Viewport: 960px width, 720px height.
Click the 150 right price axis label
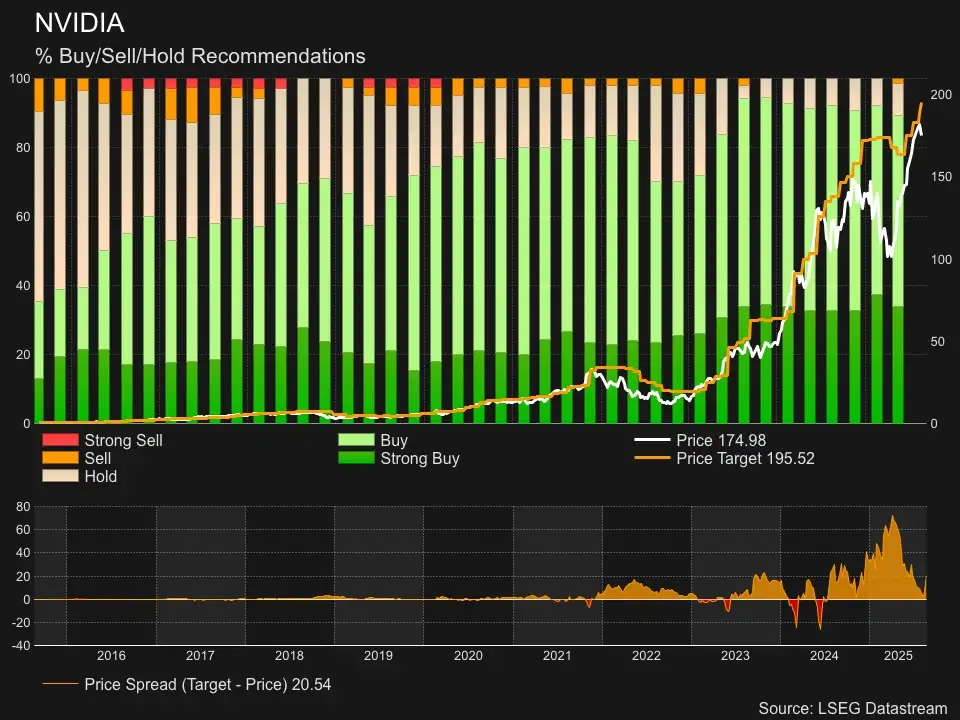click(x=941, y=177)
